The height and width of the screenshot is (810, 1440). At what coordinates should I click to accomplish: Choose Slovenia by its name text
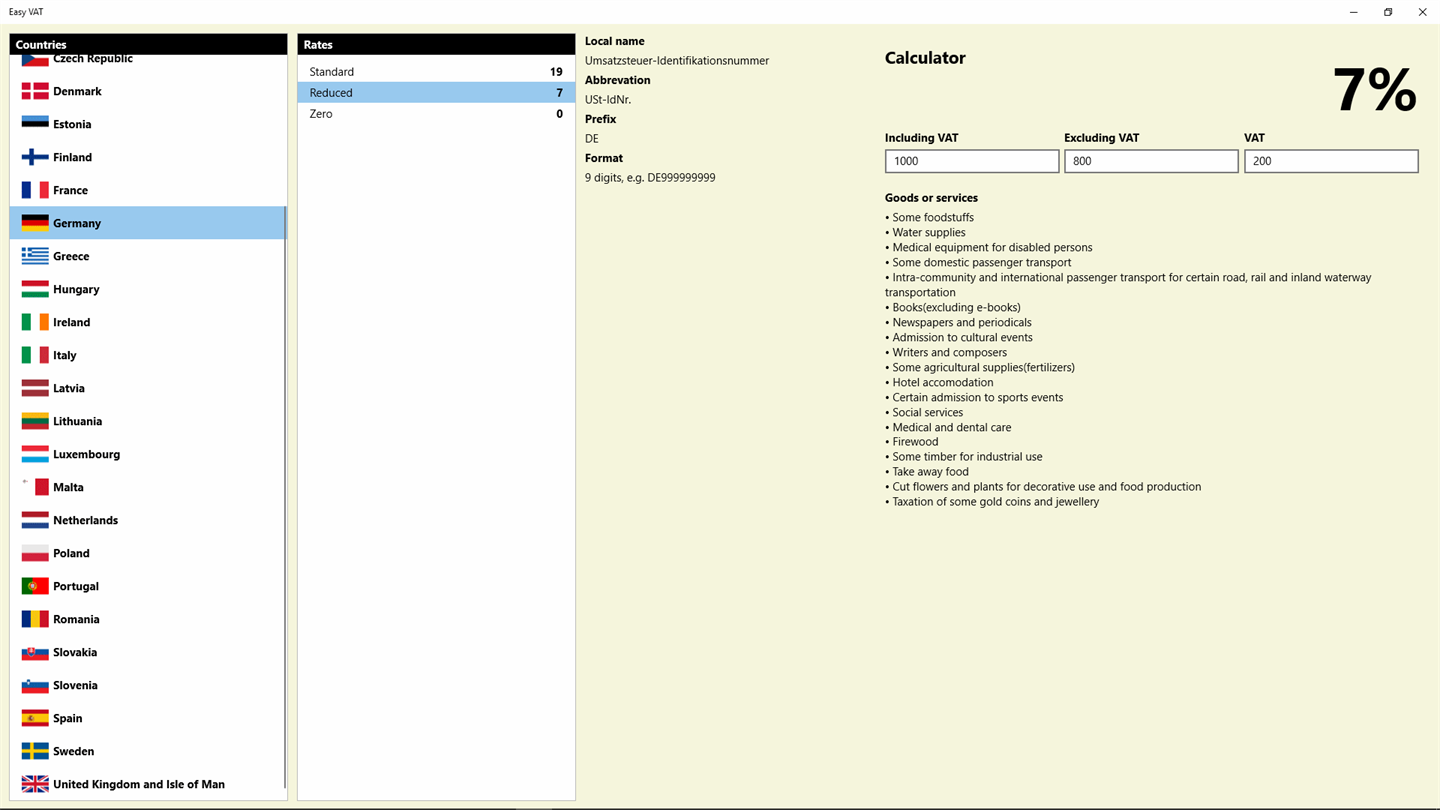point(75,685)
